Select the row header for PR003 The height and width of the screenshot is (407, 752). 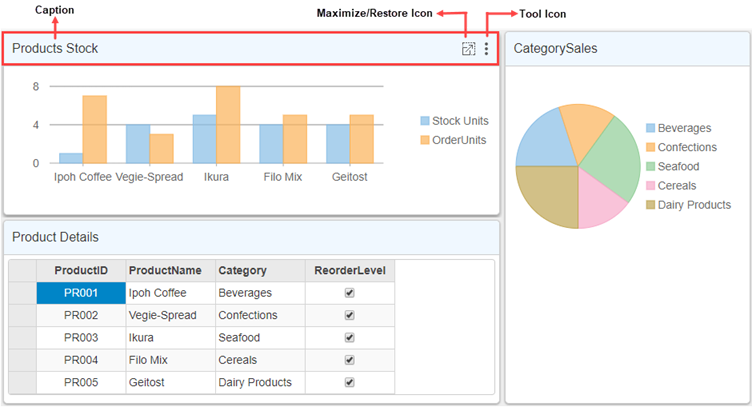click(x=22, y=338)
